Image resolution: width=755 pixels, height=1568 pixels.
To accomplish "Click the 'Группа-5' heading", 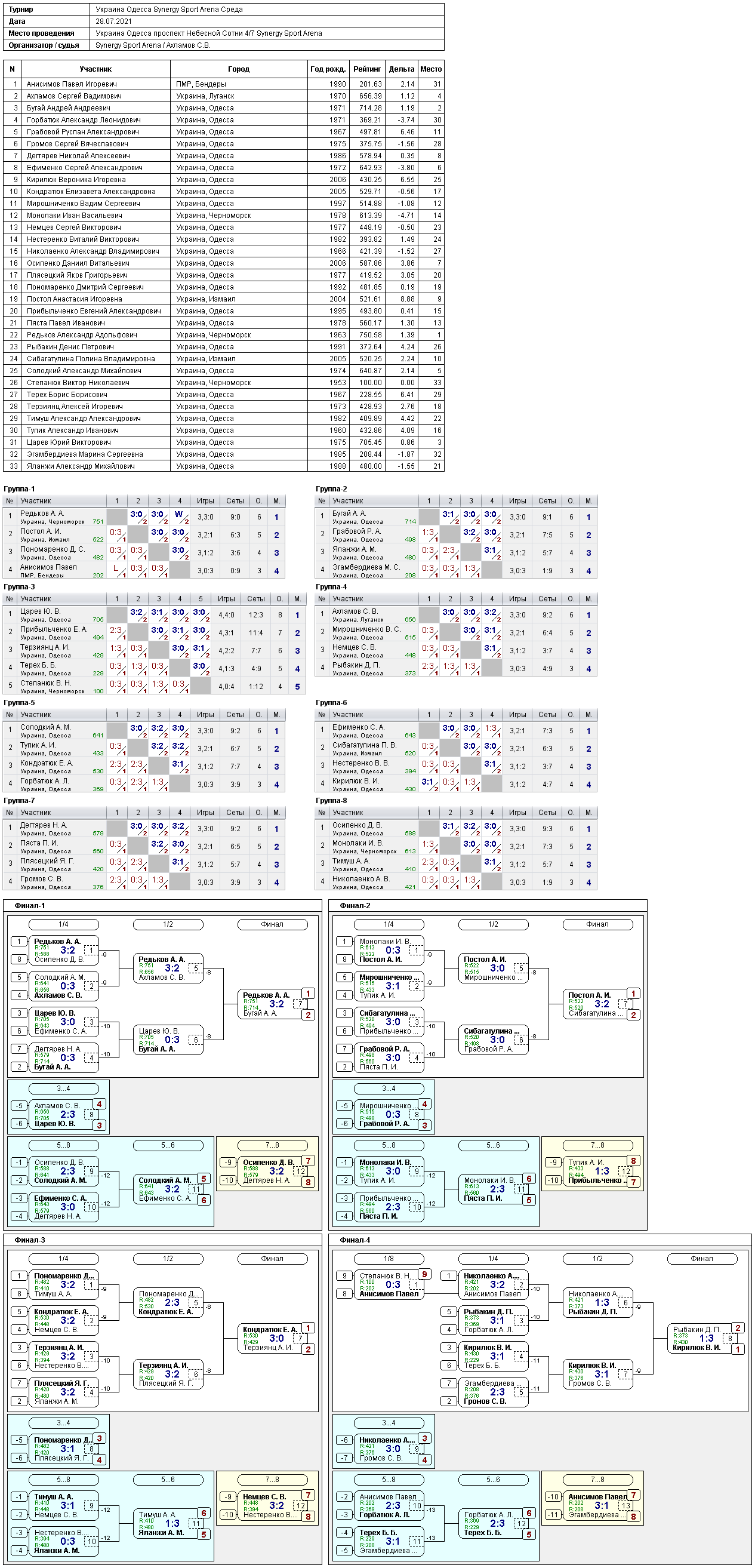I will pyautogui.click(x=19, y=702).
